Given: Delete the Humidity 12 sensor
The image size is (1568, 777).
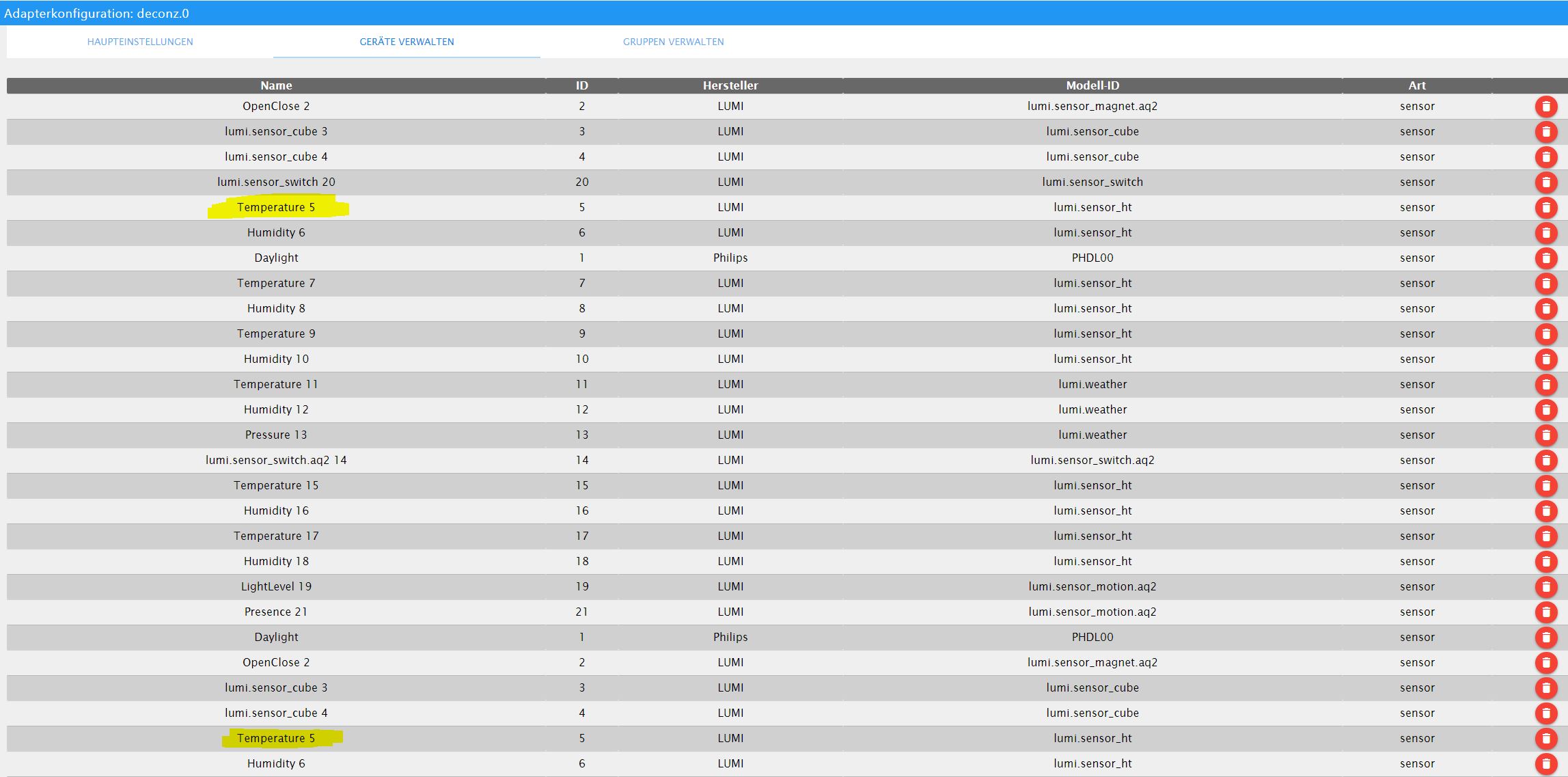Looking at the screenshot, I should 1545,410.
